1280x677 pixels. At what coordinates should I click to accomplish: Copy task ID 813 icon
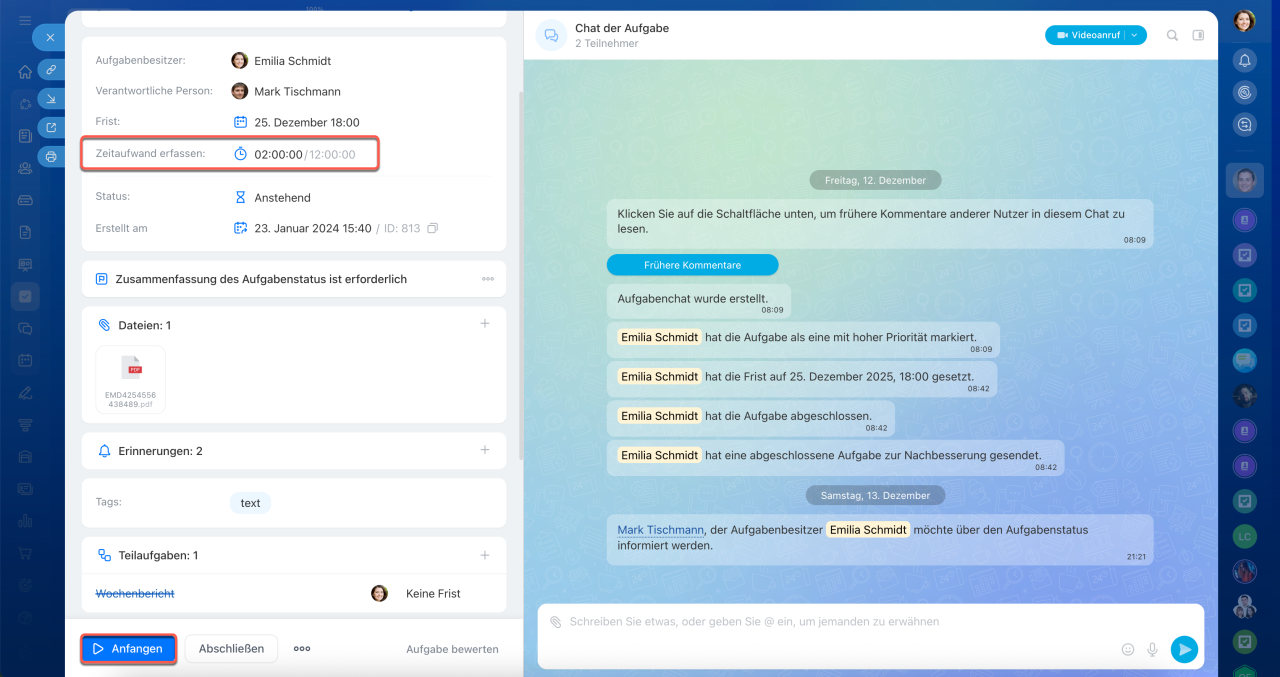[432, 228]
